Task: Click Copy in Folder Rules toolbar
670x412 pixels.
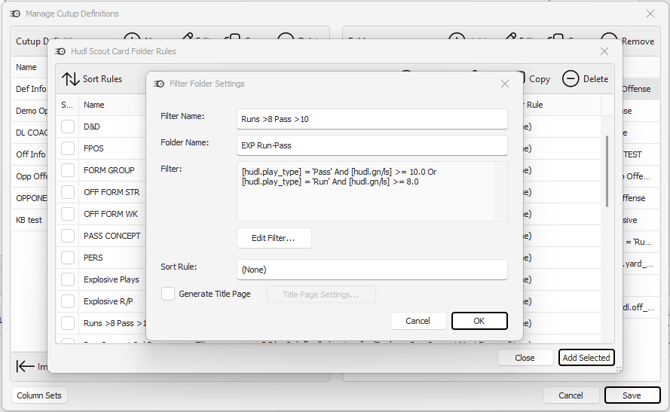Action: point(539,79)
